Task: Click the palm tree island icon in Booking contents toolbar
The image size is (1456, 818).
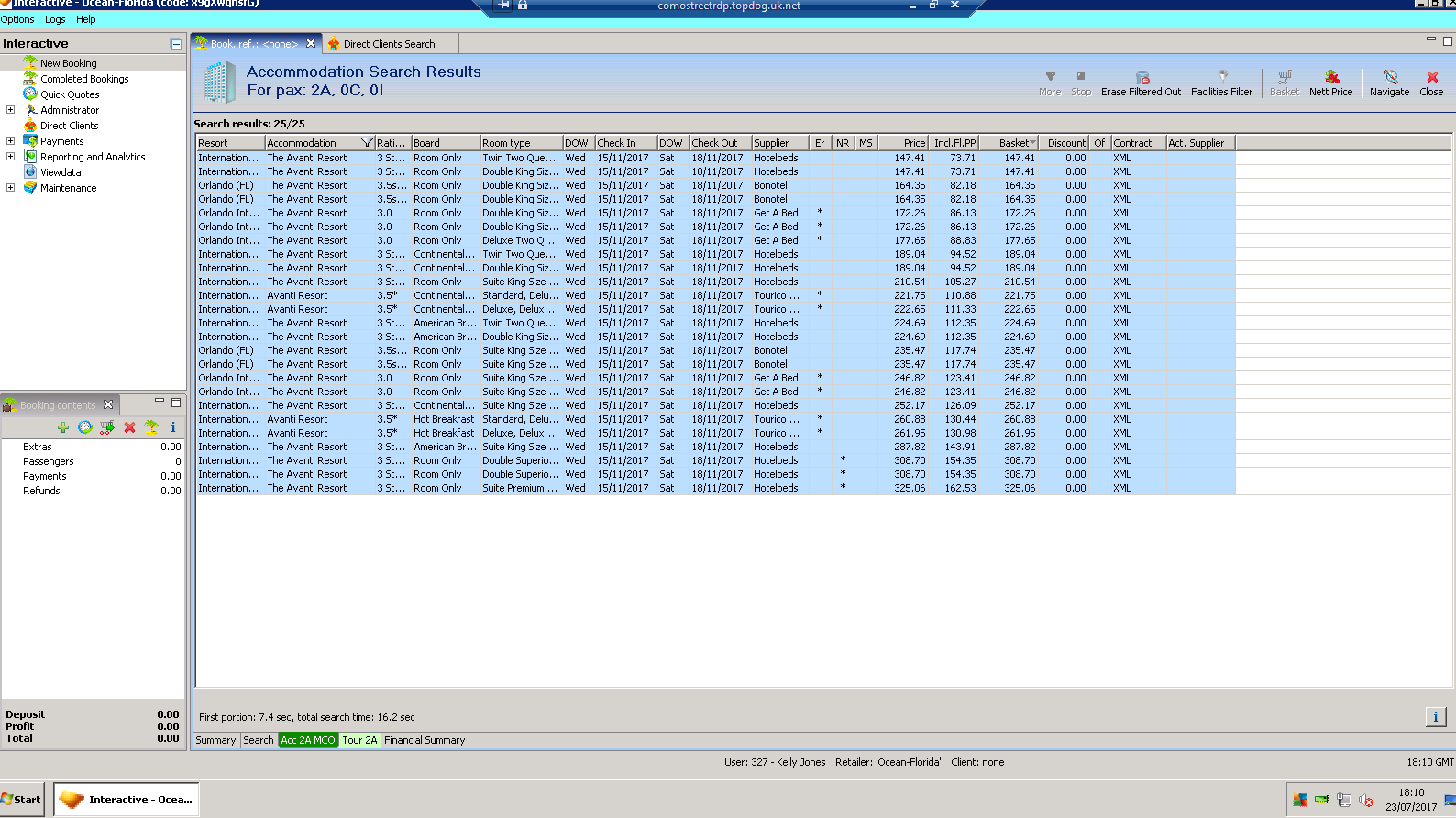Action: [x=151, y=427]
